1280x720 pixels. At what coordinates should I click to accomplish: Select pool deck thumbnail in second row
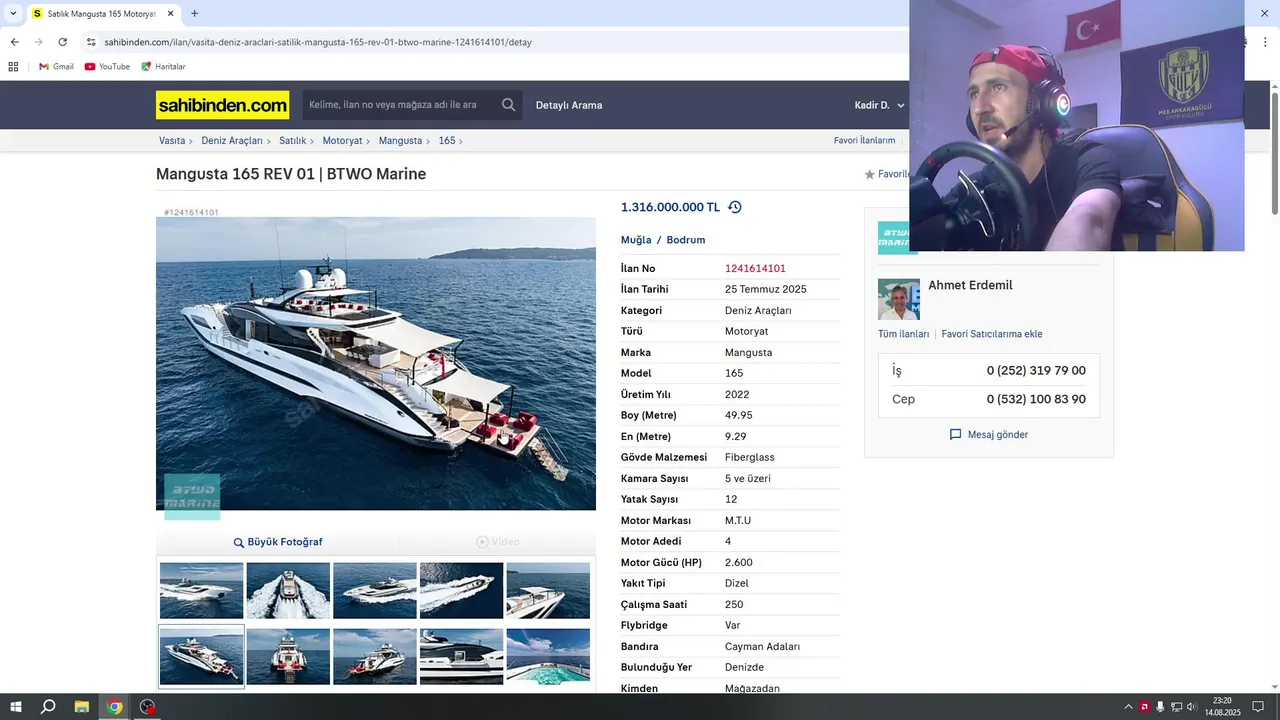pos(548,656)
